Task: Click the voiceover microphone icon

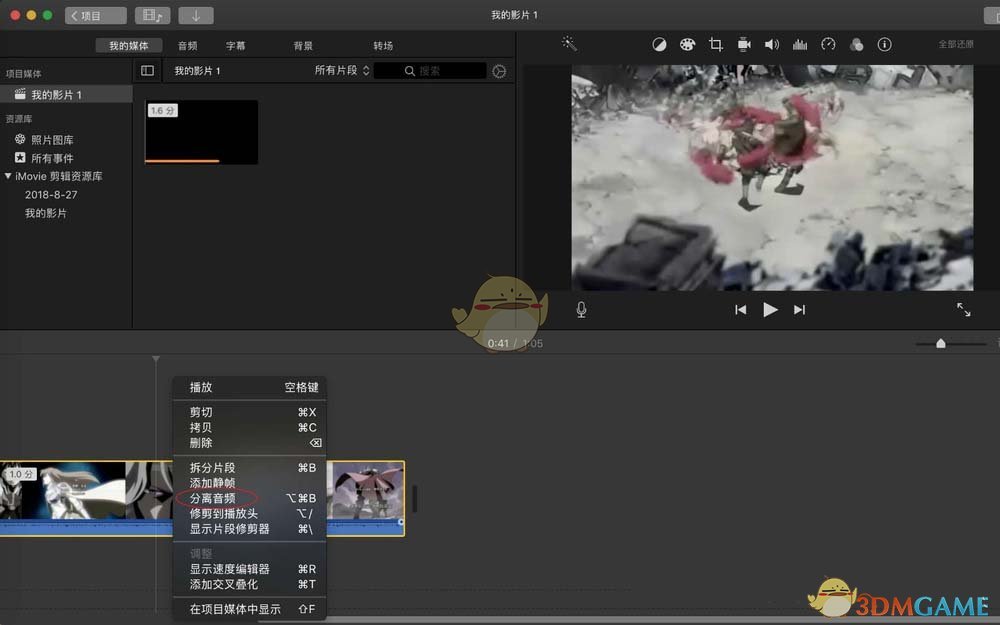Action: click(581, 309)
